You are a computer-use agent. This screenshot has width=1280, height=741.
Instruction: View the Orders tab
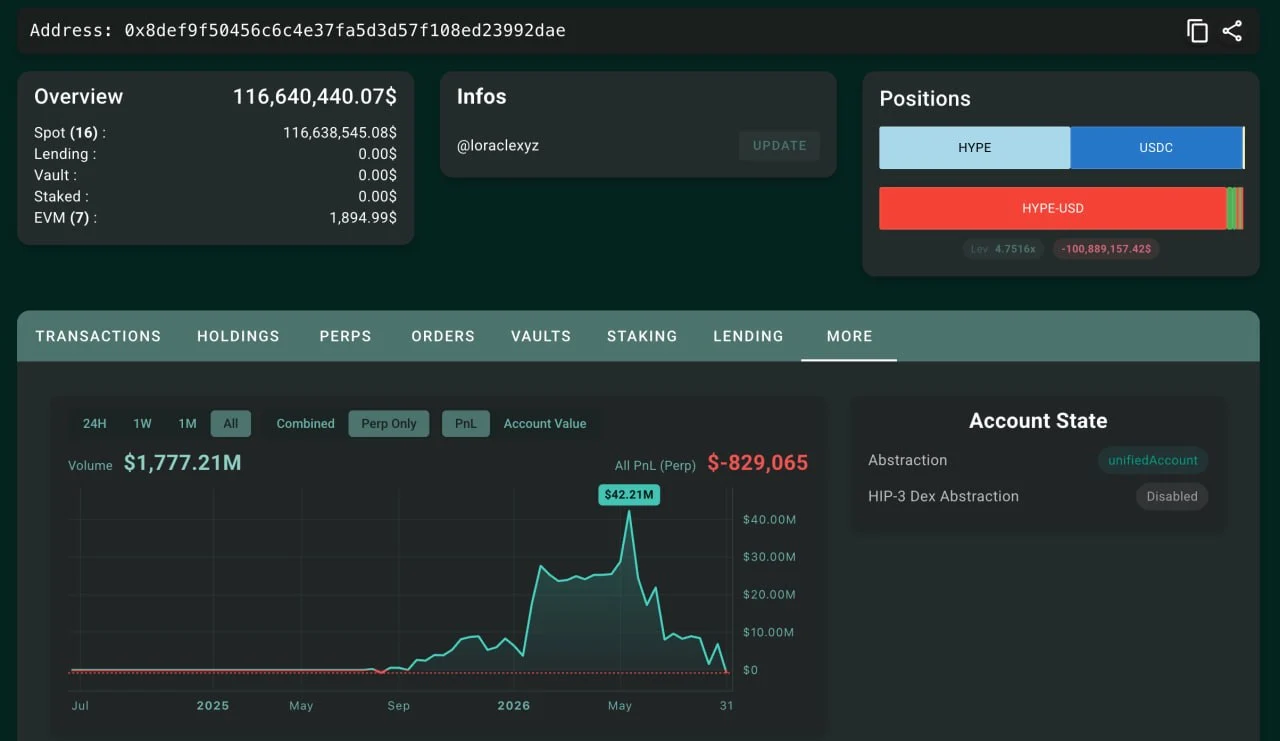coord(443,336)
